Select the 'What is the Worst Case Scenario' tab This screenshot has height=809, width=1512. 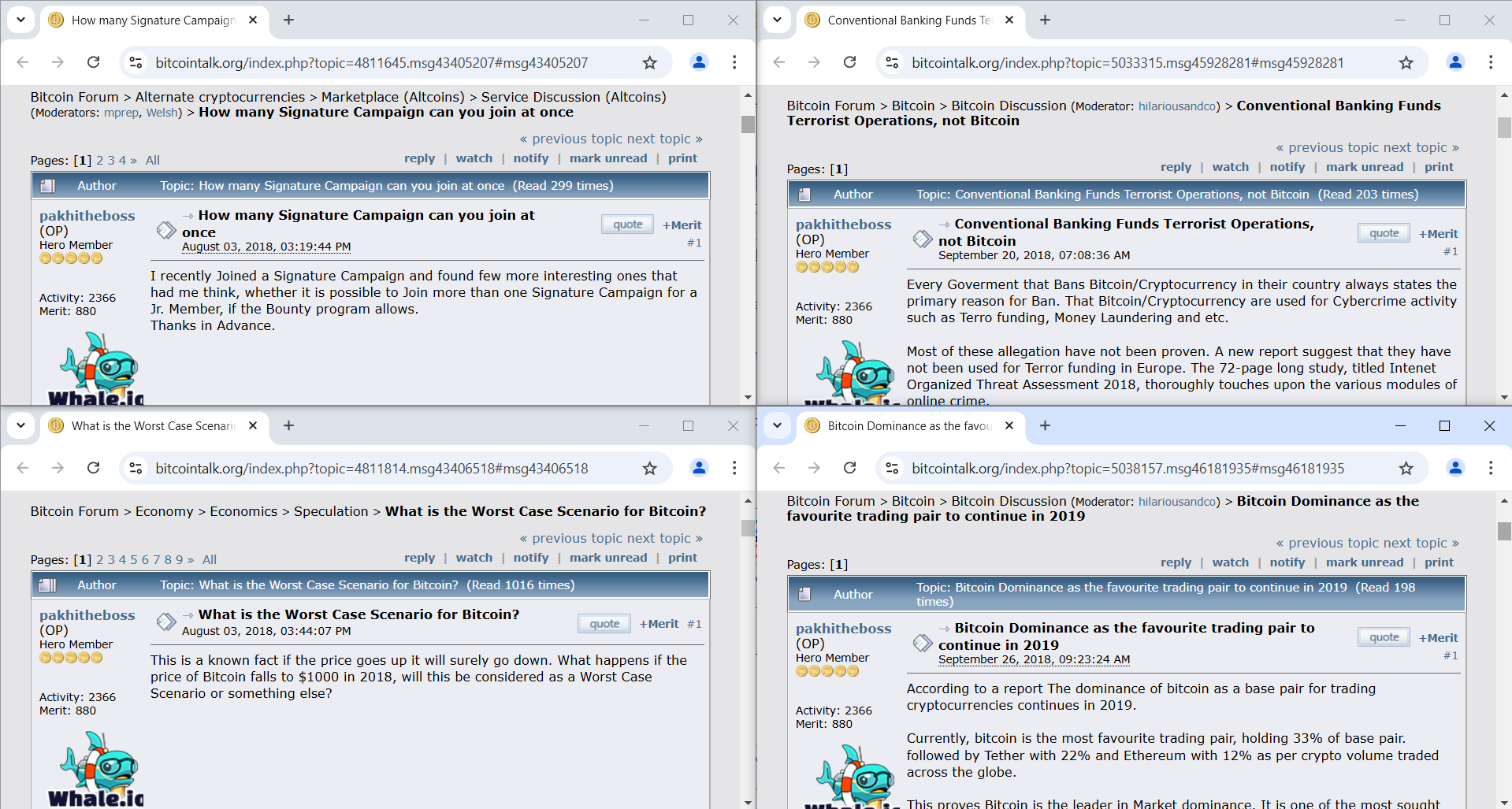[x=154, y=425]
